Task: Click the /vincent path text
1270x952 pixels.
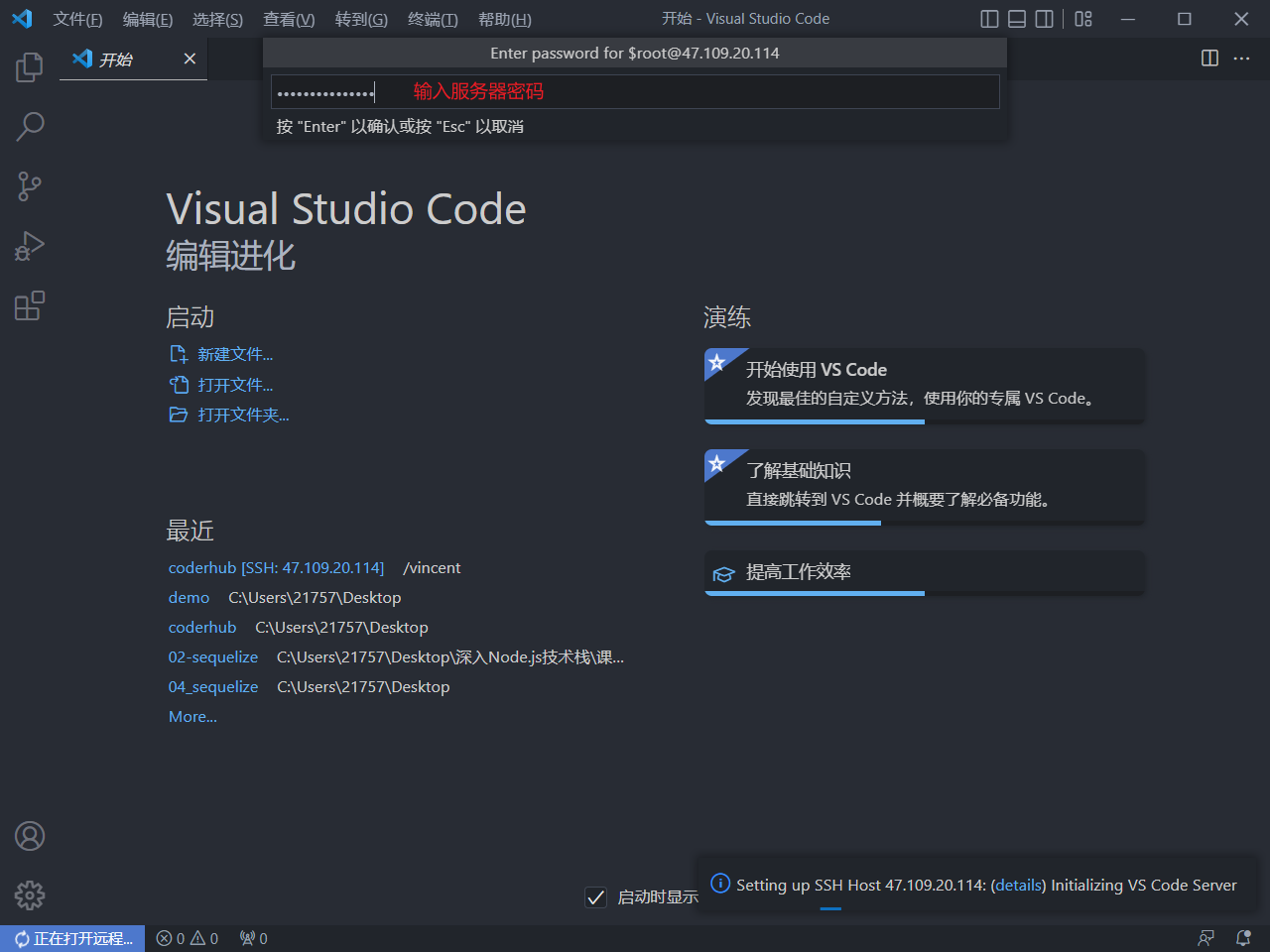Action: [432, 567]
